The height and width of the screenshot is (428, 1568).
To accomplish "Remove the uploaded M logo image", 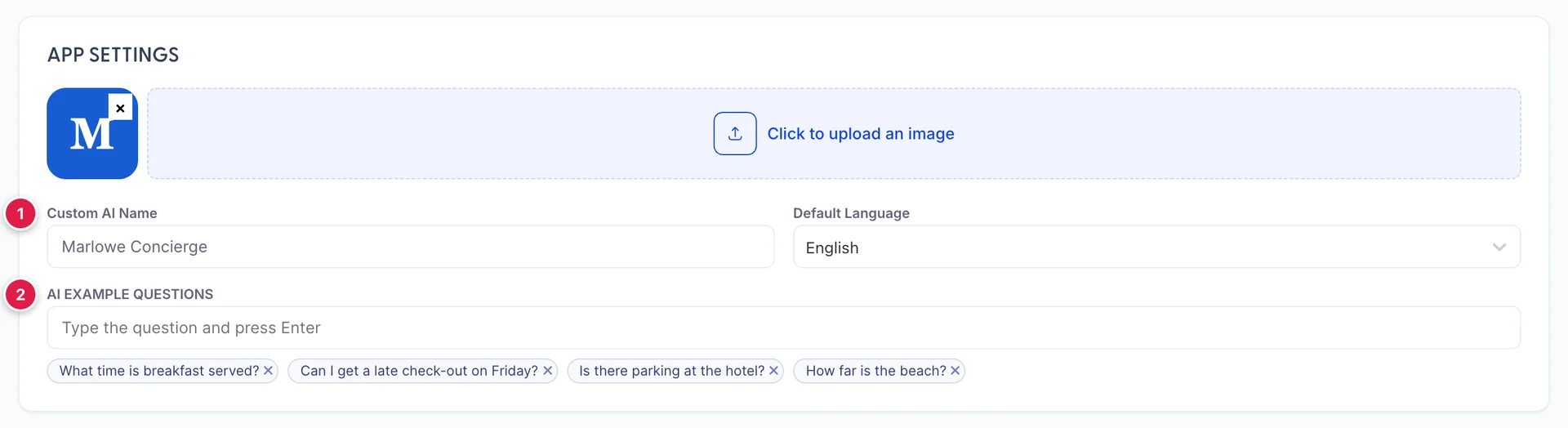I will pyautogui.click(x=120, y=108).
